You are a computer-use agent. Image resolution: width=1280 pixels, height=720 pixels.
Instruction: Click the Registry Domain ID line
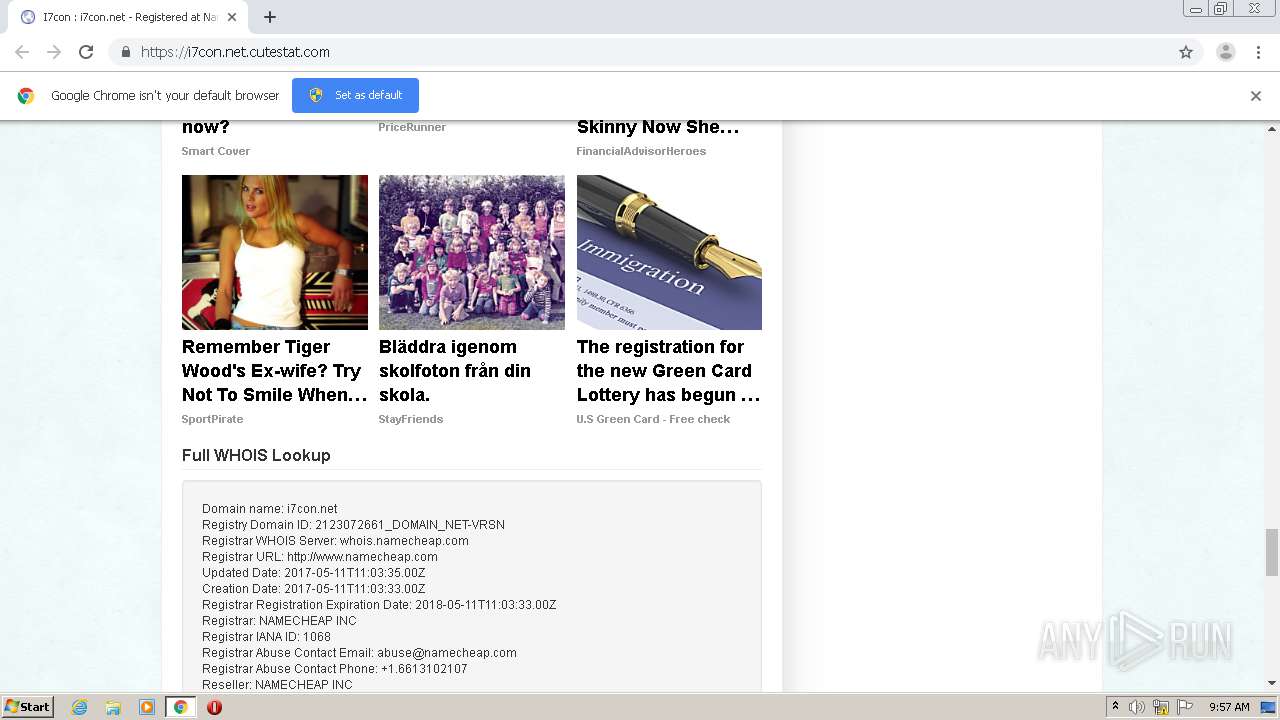click(x=353, y=525)
